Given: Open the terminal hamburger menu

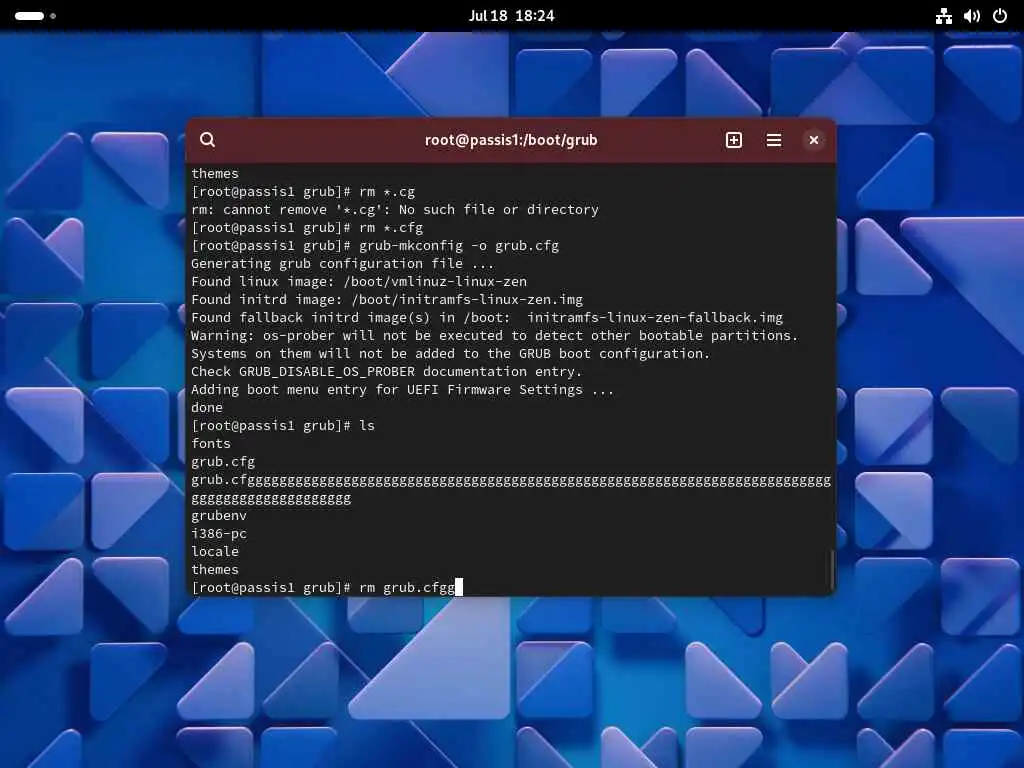Looking at the screenshot, I should pyautogui.click(x=774, y=140).
